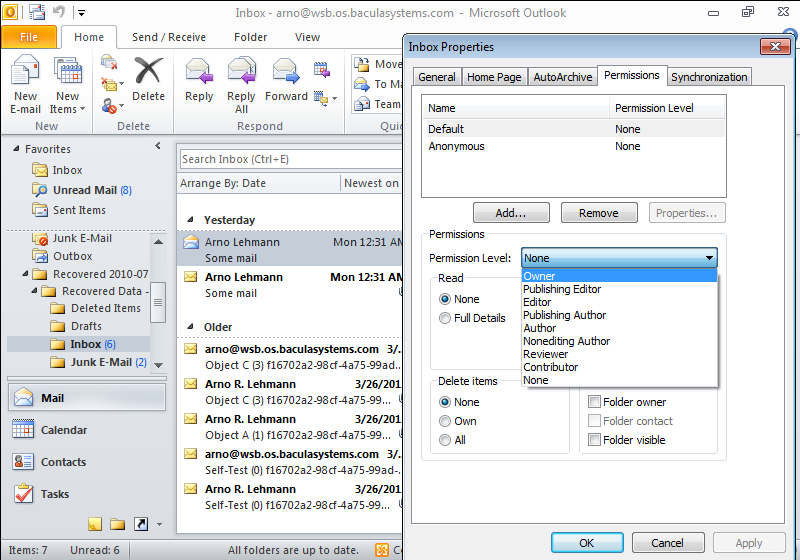Collapse the Favorites section
800x560 pixels.
tap(17, 148)
